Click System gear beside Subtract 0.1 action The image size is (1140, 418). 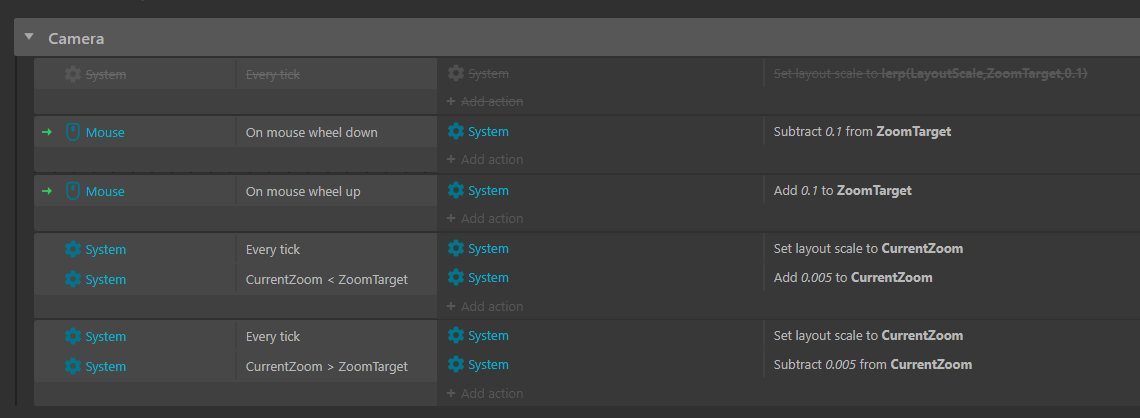point(456,131)
